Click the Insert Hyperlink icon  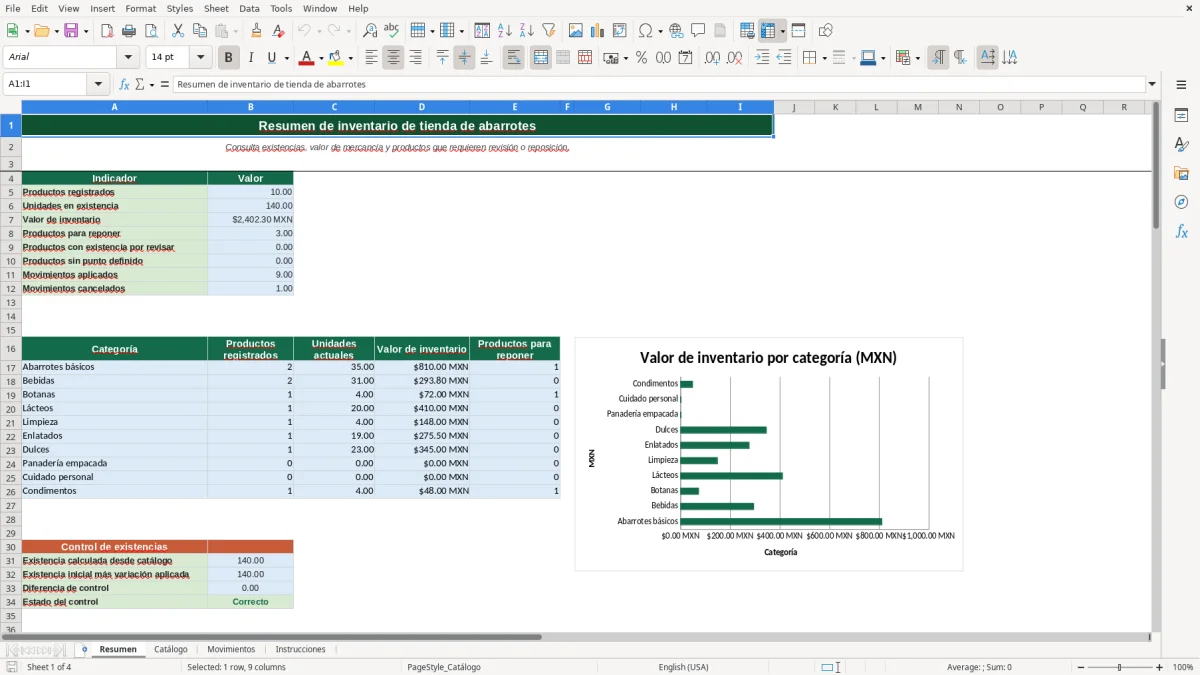[x=677, y=31]
